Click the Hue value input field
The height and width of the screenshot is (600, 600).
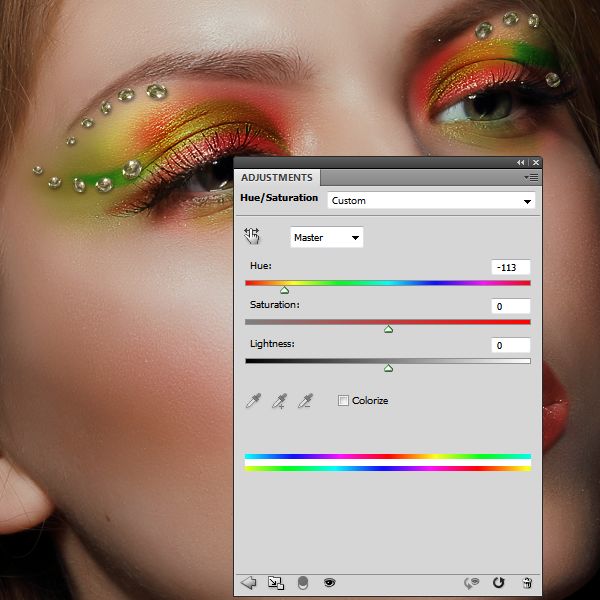tap(510, 267)
